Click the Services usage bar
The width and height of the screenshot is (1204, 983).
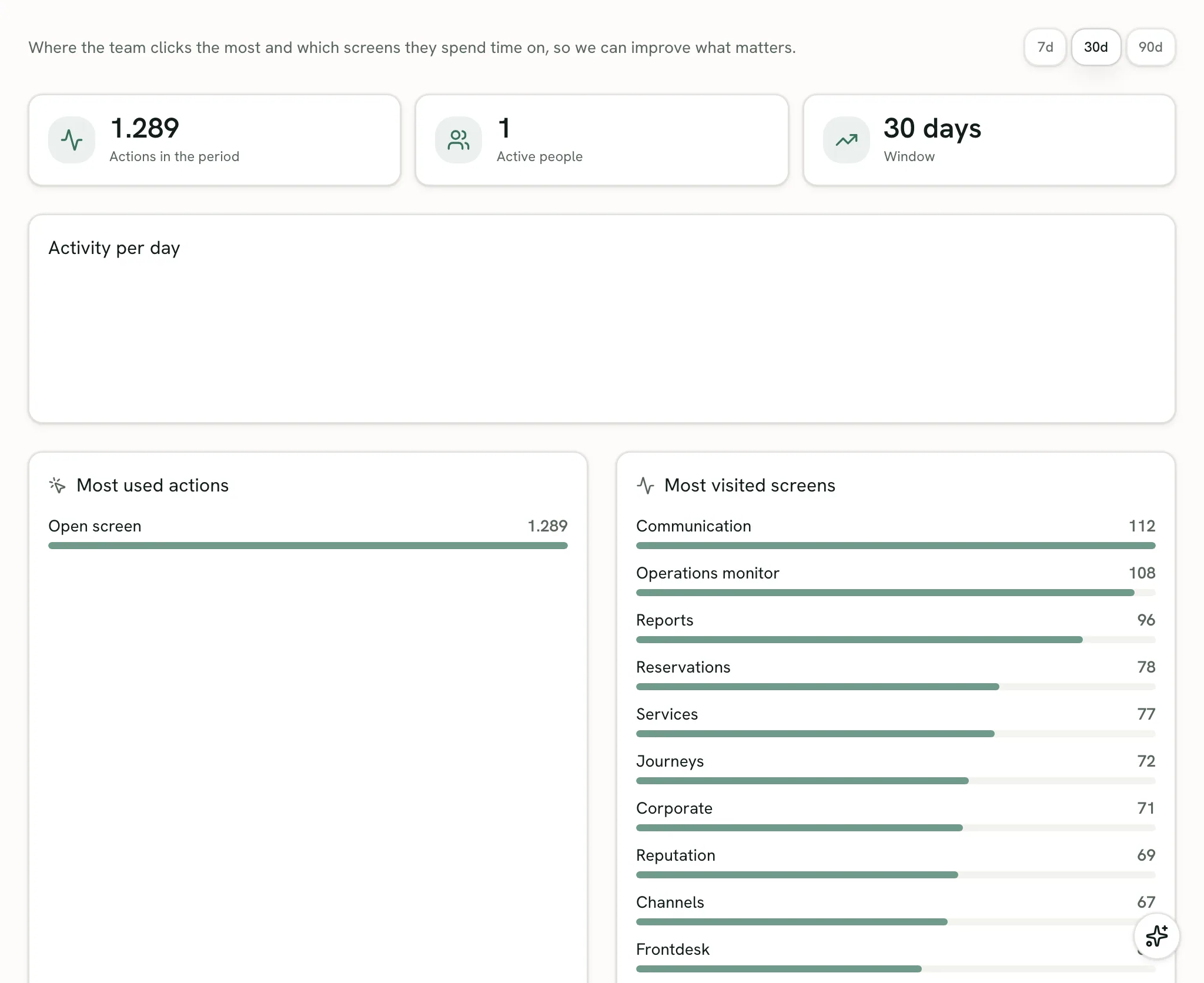(896, 734)
